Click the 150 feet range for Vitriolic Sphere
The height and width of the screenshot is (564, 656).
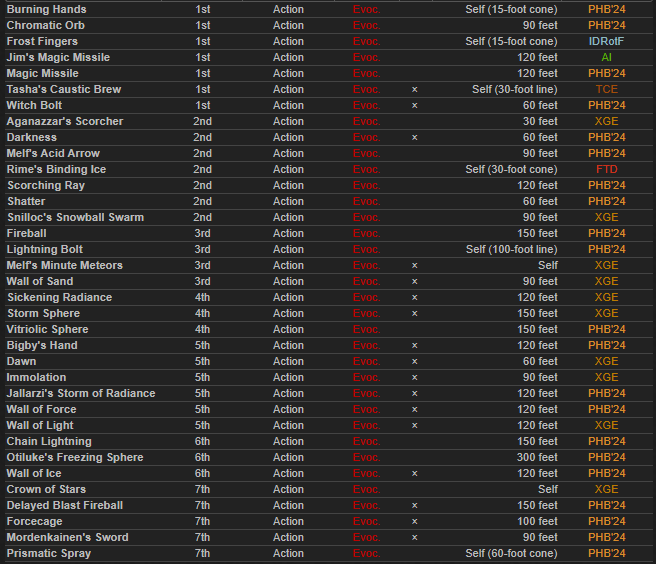[x=537, y=329]
